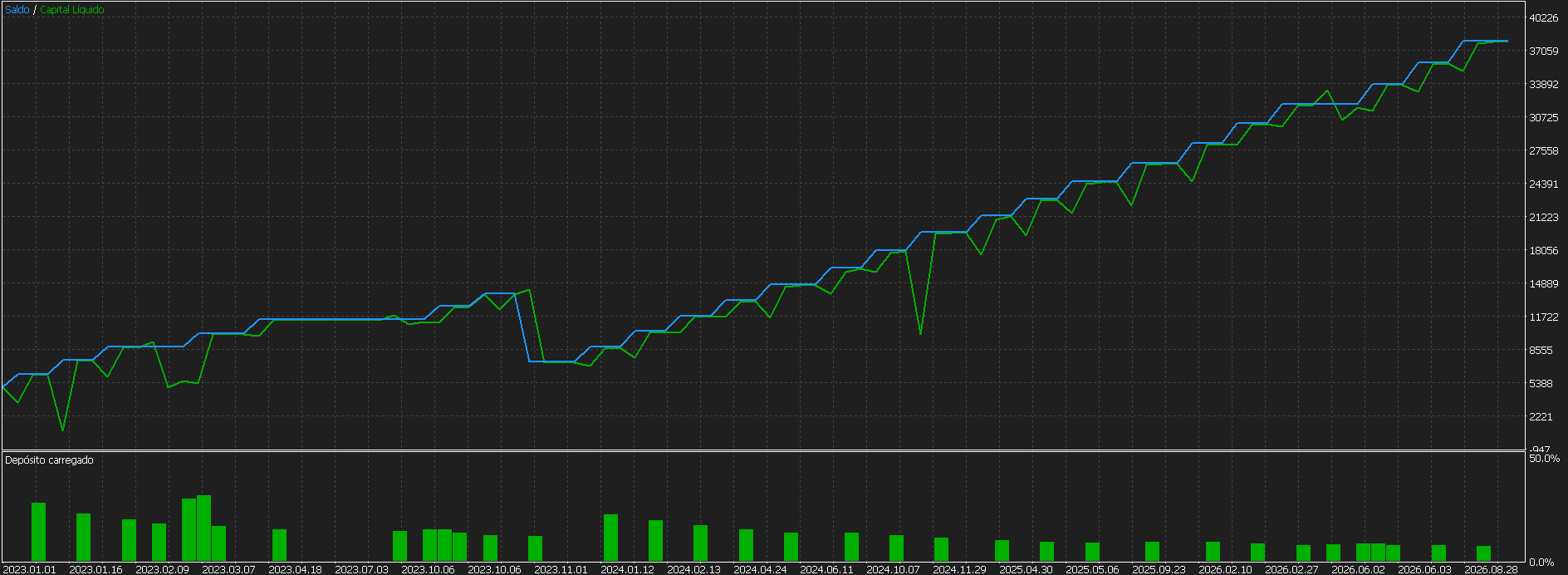Click the 21223 value on the price axis
The height and width of the screenshot is (575, 1568).
pyautogui.click(x=1543, y=218)
